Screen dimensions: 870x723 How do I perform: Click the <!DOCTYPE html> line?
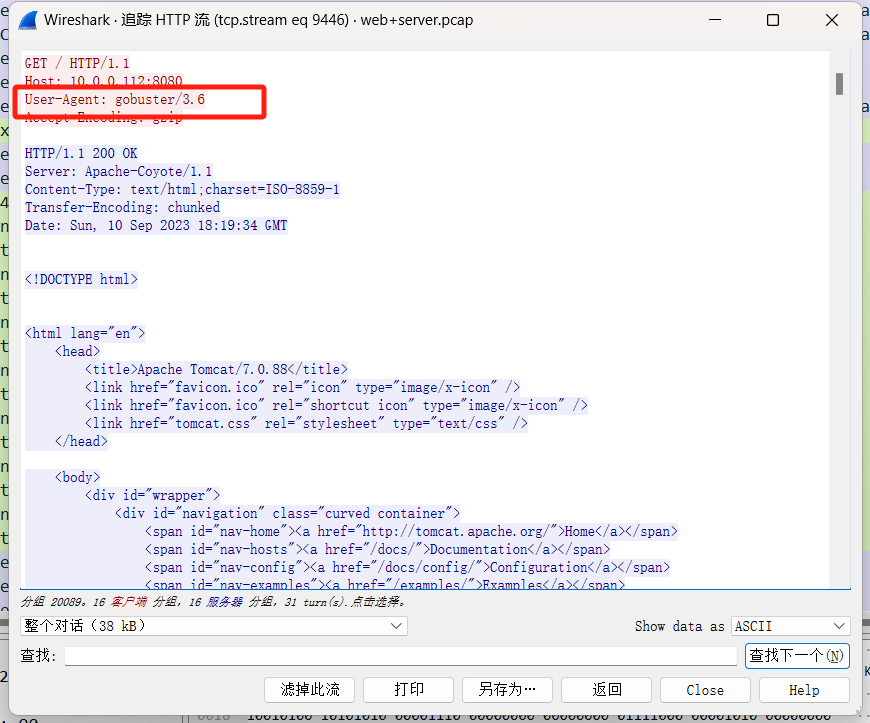81,279
